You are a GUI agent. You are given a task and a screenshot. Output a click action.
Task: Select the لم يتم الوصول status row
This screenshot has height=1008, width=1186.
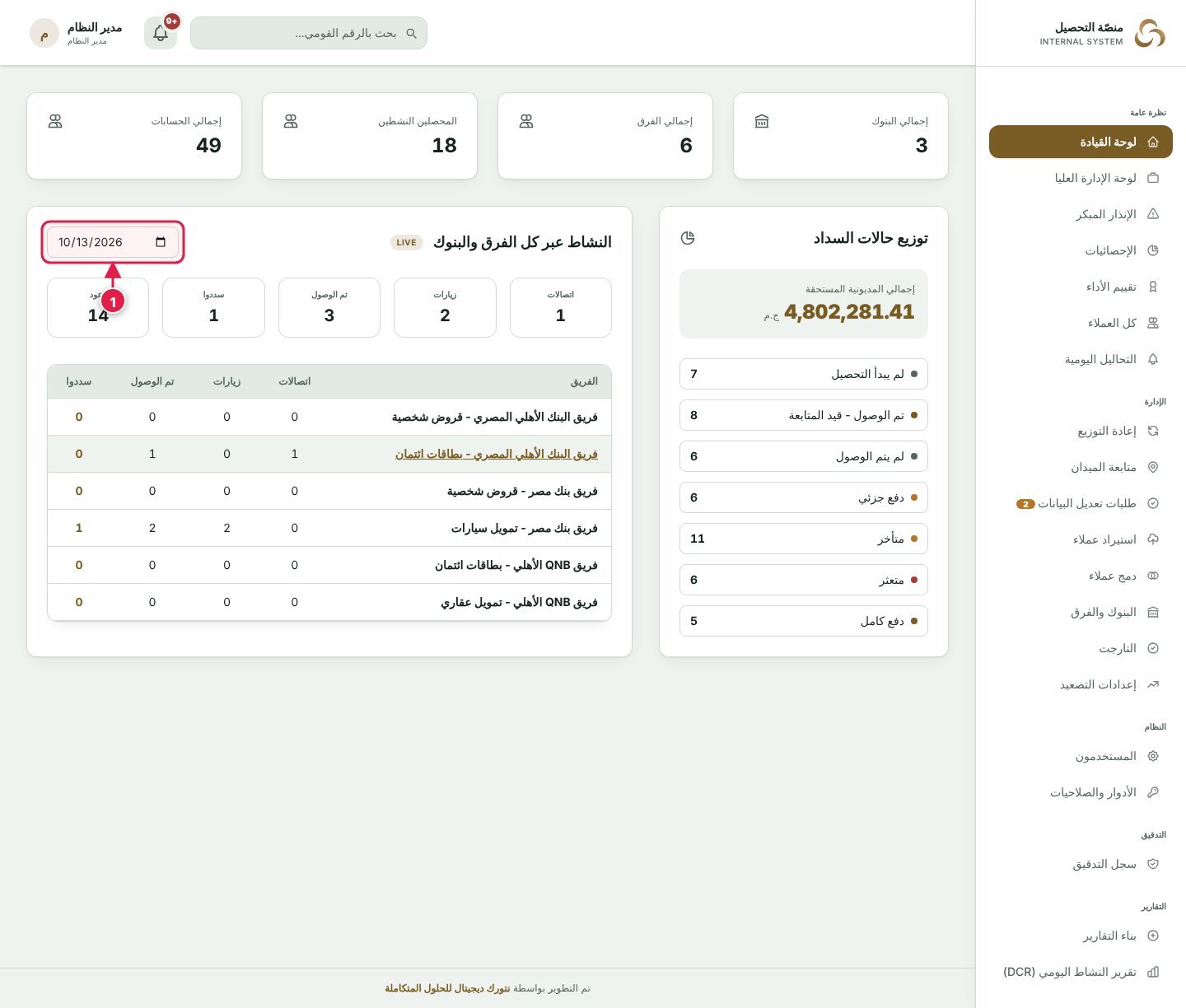coord(804,456)
